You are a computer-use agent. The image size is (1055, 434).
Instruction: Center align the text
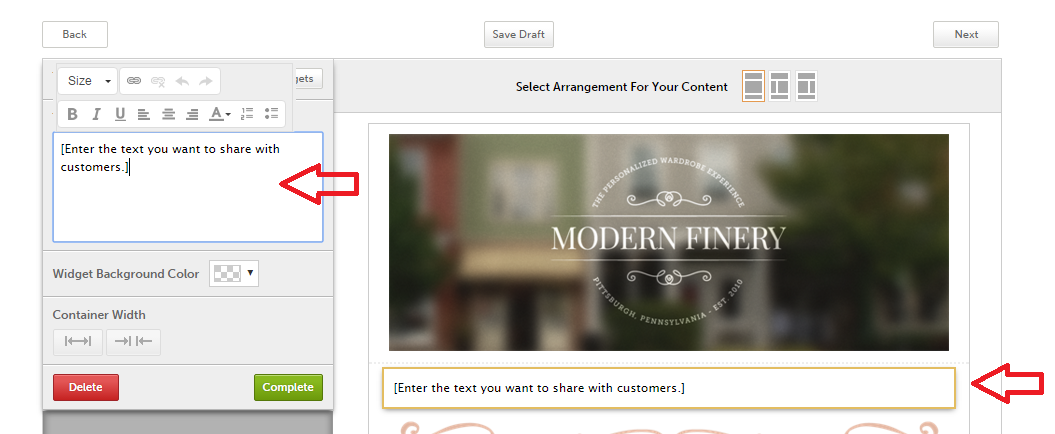(168, 114)
